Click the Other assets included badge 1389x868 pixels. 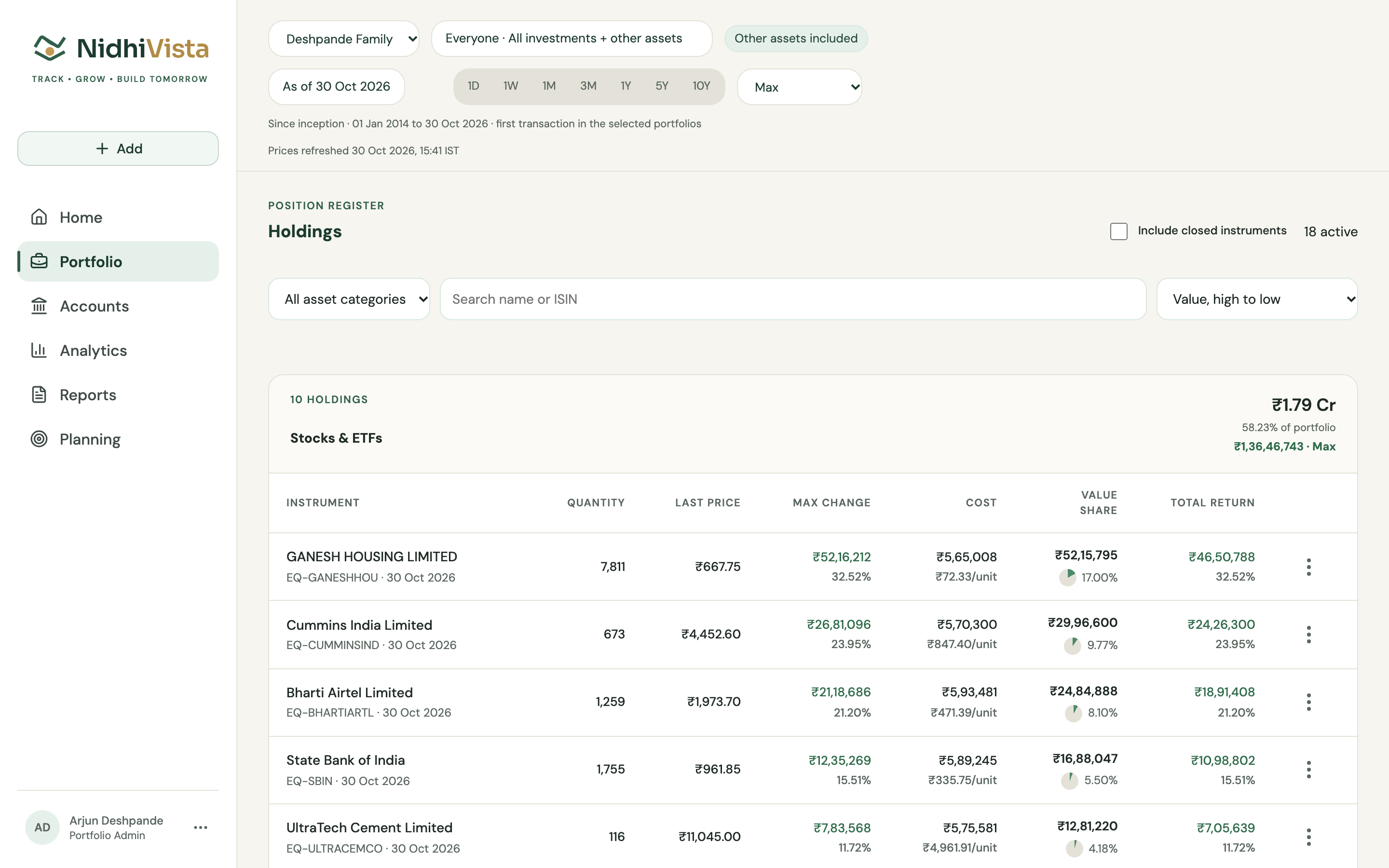796,39
